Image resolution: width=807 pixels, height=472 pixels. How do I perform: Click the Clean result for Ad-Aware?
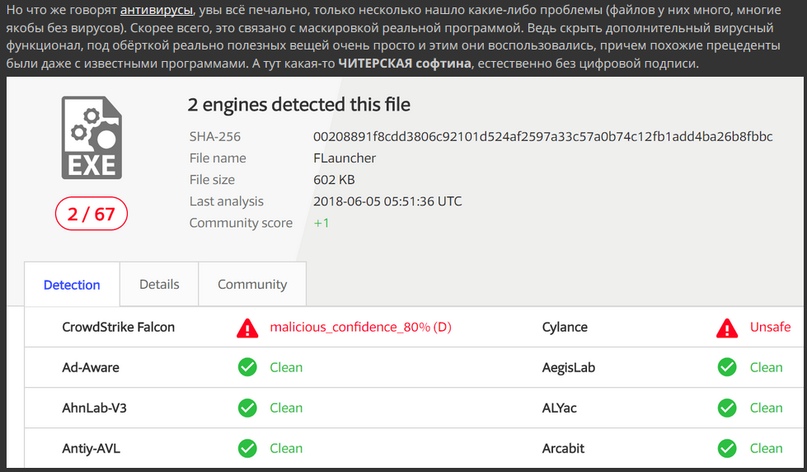point(286,368)
